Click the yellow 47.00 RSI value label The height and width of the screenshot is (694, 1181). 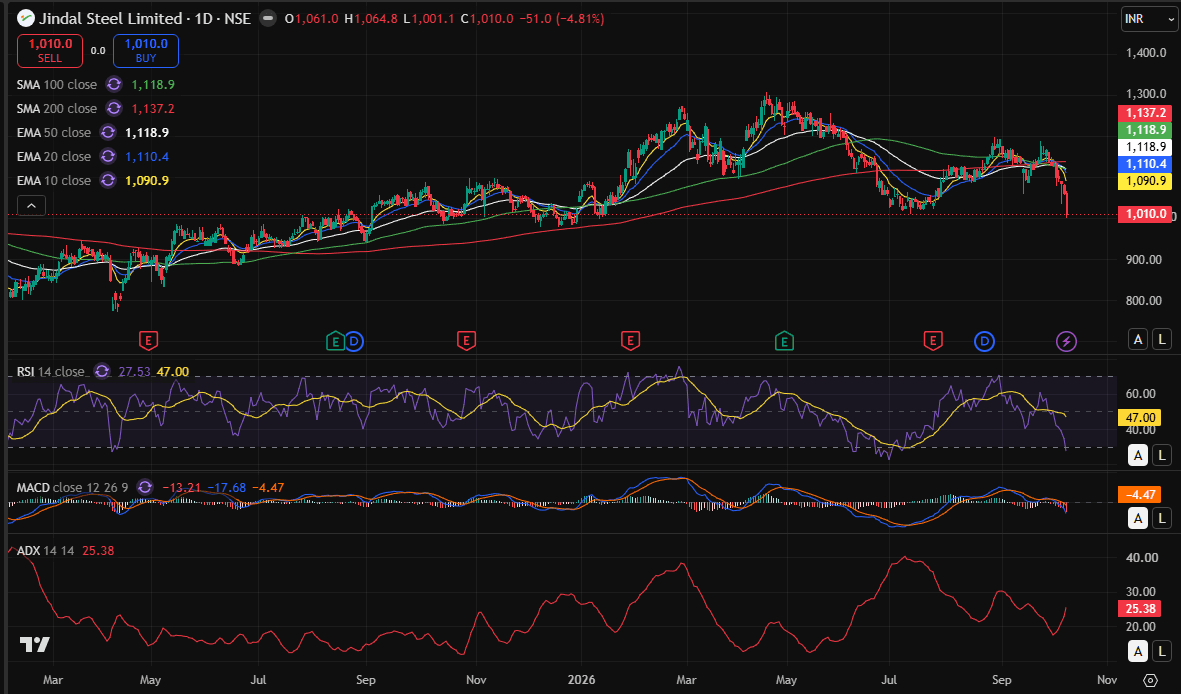pyautogui.click(x=1140, y=417)
